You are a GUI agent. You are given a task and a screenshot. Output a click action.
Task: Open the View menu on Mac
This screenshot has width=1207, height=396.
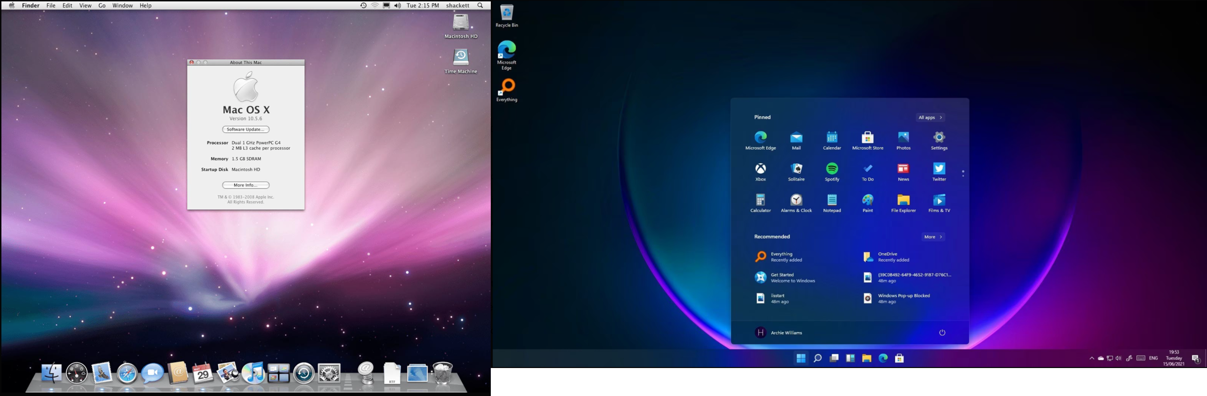tap(85, 5)
